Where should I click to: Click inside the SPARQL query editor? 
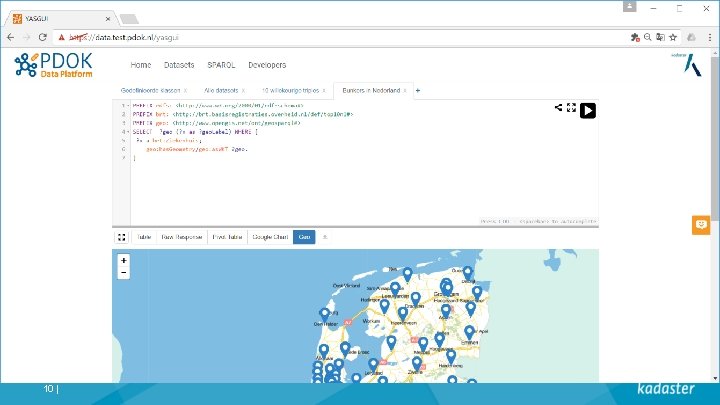[365, 163]
